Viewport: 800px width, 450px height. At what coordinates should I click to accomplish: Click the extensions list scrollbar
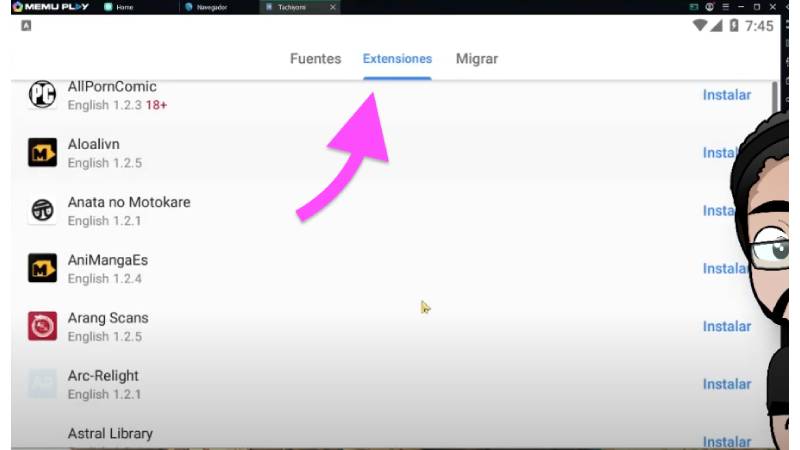click(775, 97)
